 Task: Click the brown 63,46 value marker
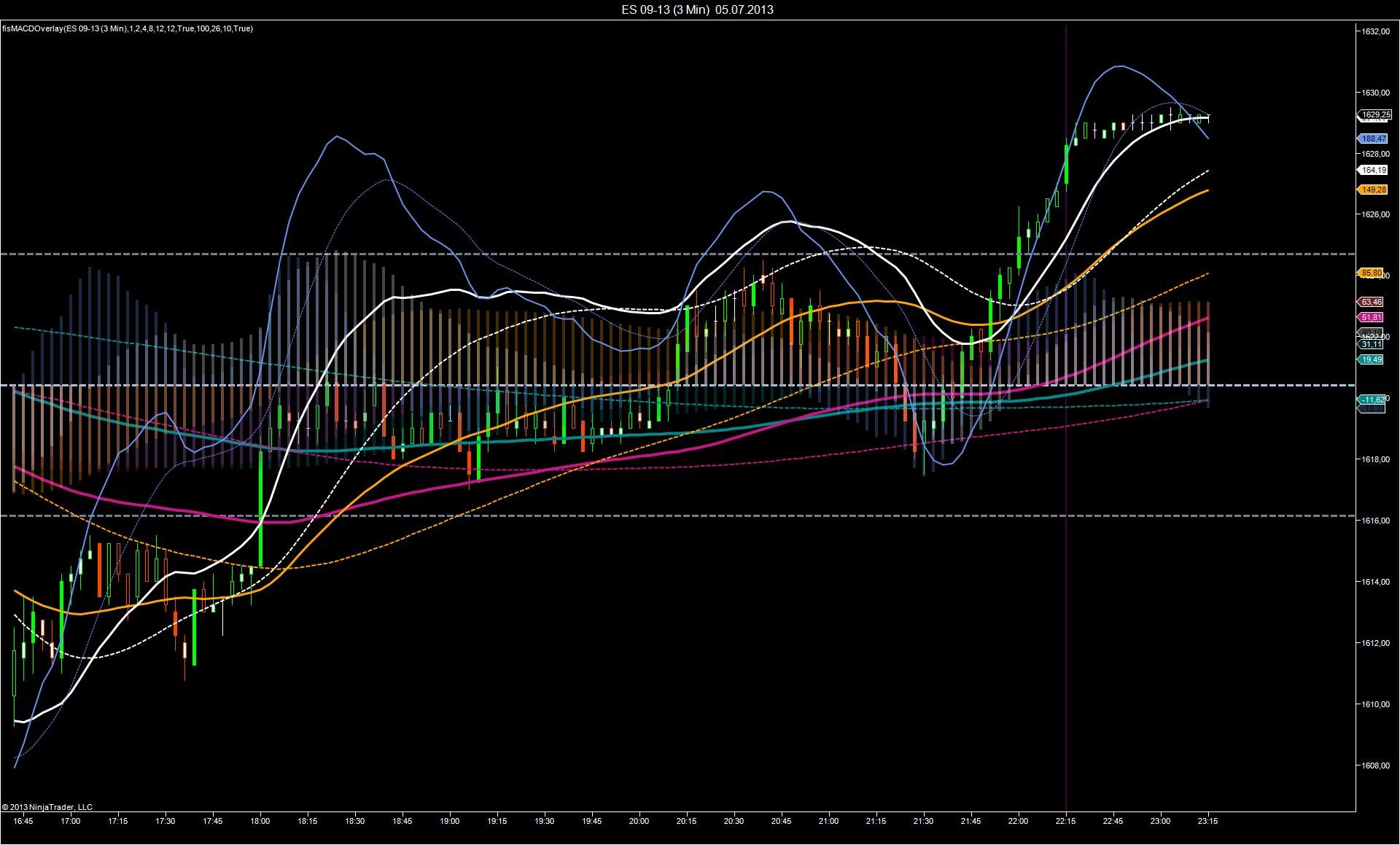(1372, 302)
